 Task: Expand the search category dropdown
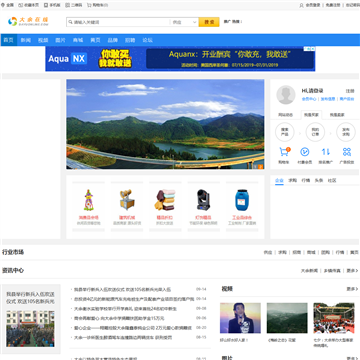coord(184,22)
